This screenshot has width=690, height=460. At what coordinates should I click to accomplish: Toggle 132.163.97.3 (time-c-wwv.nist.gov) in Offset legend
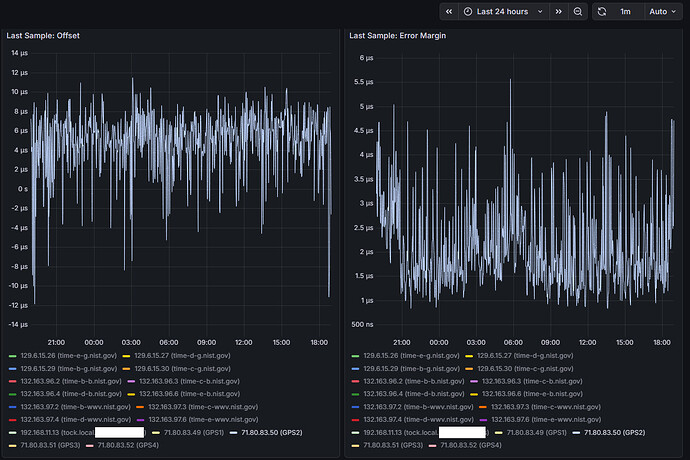click(x=197, y=407)
